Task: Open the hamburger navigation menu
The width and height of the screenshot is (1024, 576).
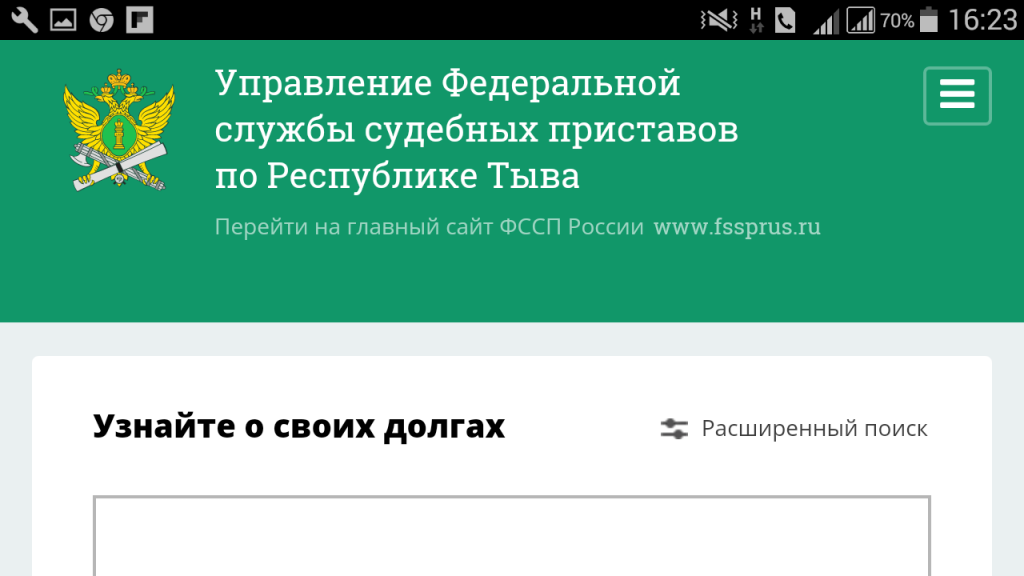Action: [x=957, y=95]
